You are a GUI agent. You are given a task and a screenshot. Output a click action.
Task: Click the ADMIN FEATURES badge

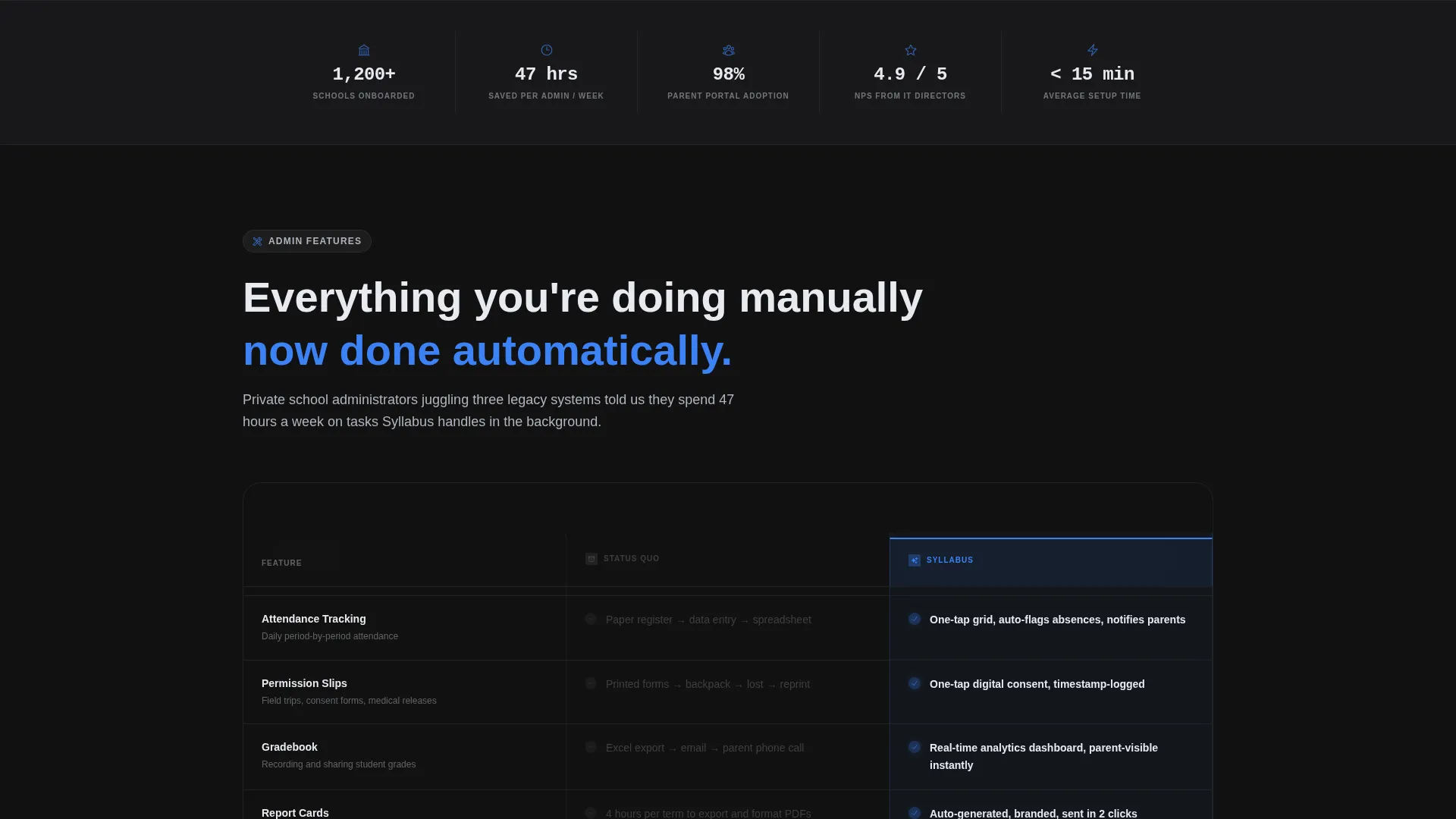(x=307, y=241)
